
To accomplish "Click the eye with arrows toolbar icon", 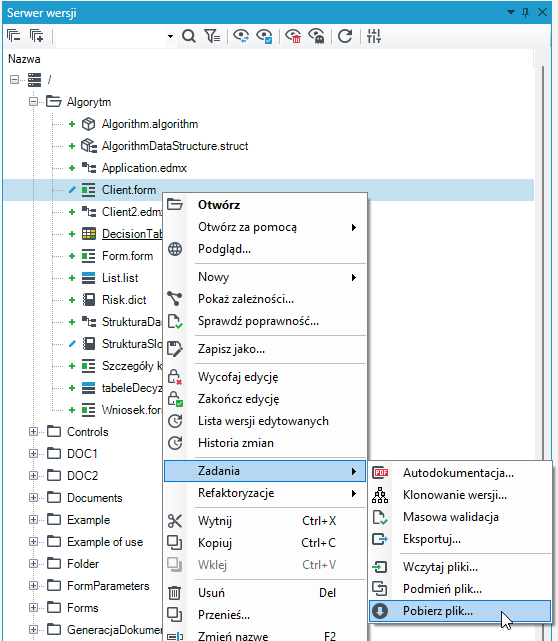I will coord(241,36).
